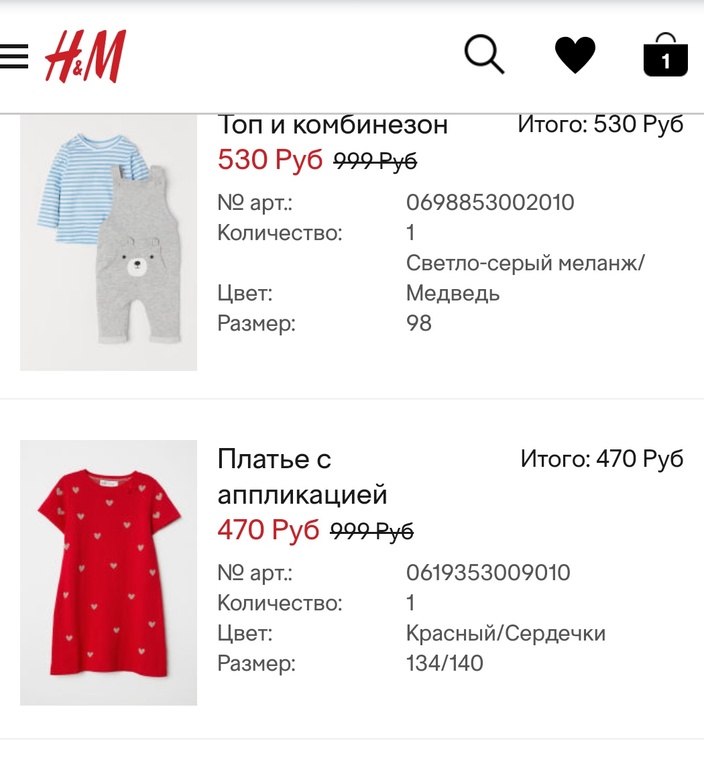Click color 'Светло-серый меланж/Медведь'

click(524, 278)
